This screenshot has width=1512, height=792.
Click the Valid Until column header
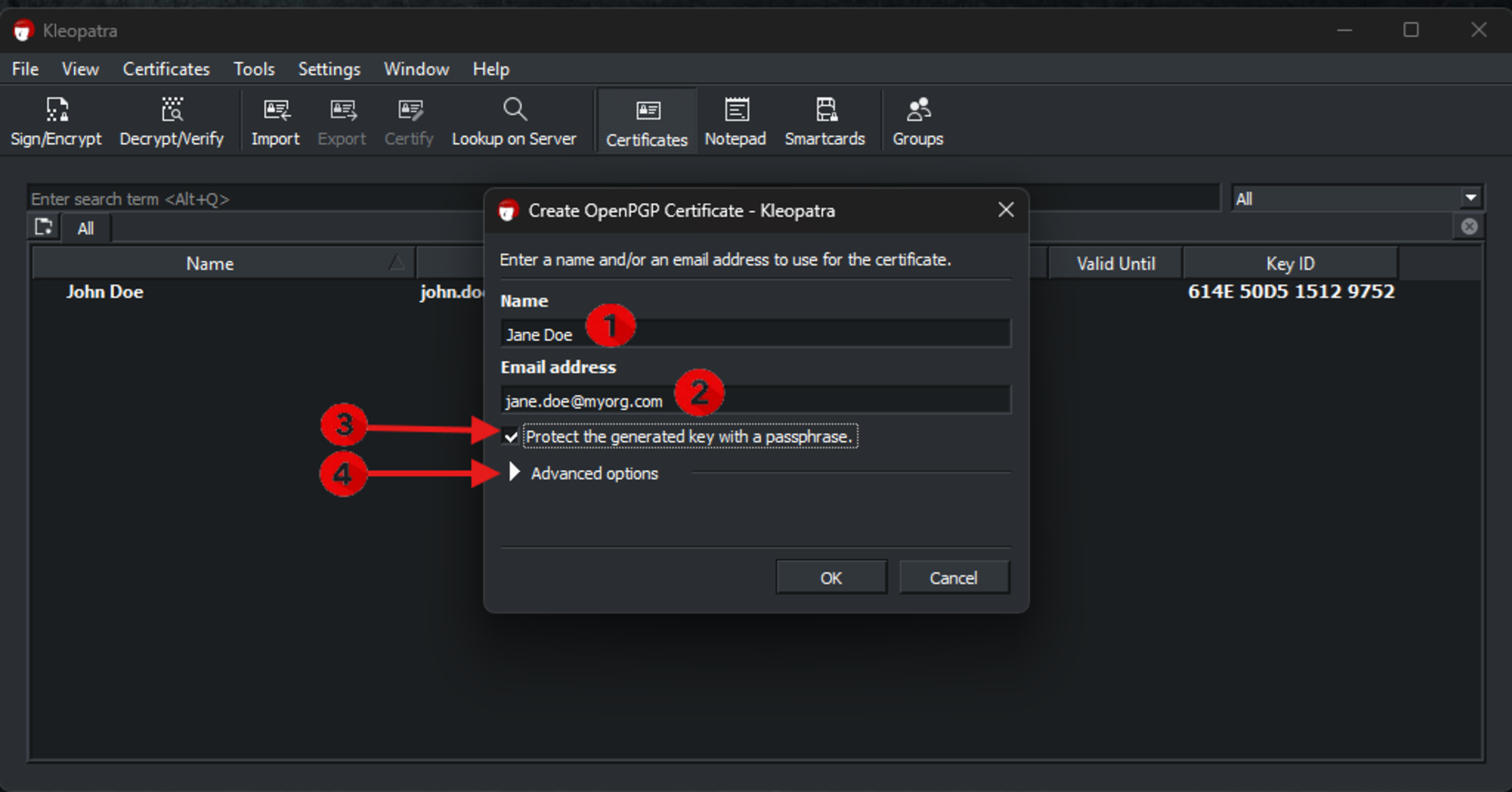[1116, 263]
